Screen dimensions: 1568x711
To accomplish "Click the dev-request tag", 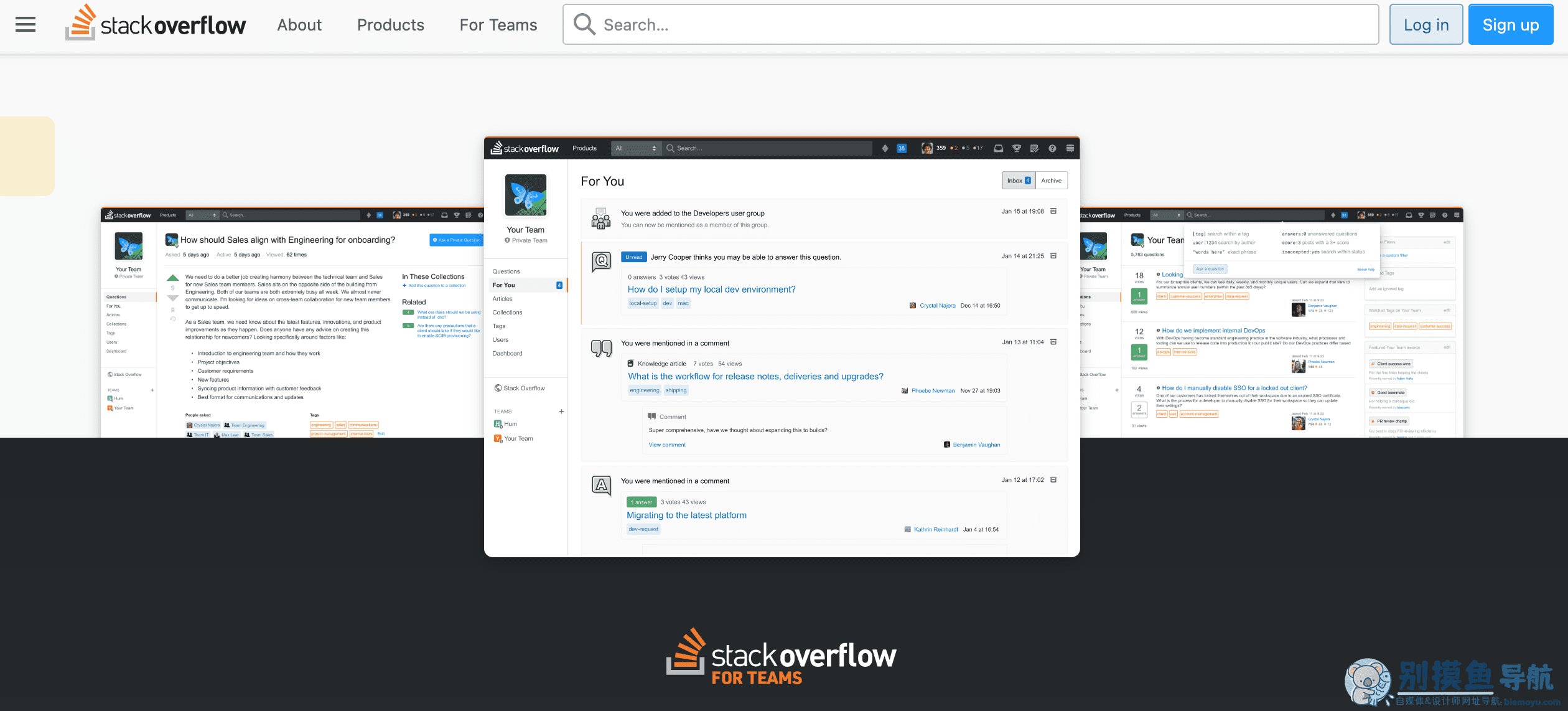I will [643, 529].
